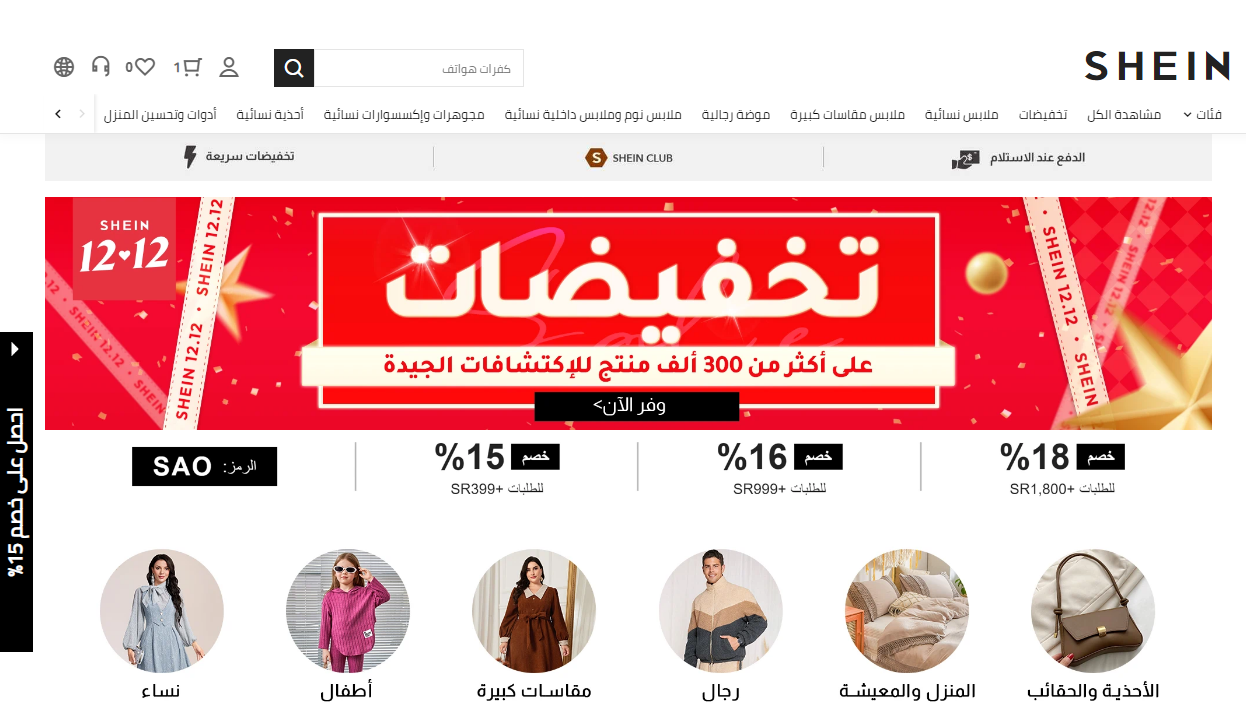The width and height of the screenshot is (1246, 724).
Task: Click the black search magnifier button
Action: coord(294,68)
